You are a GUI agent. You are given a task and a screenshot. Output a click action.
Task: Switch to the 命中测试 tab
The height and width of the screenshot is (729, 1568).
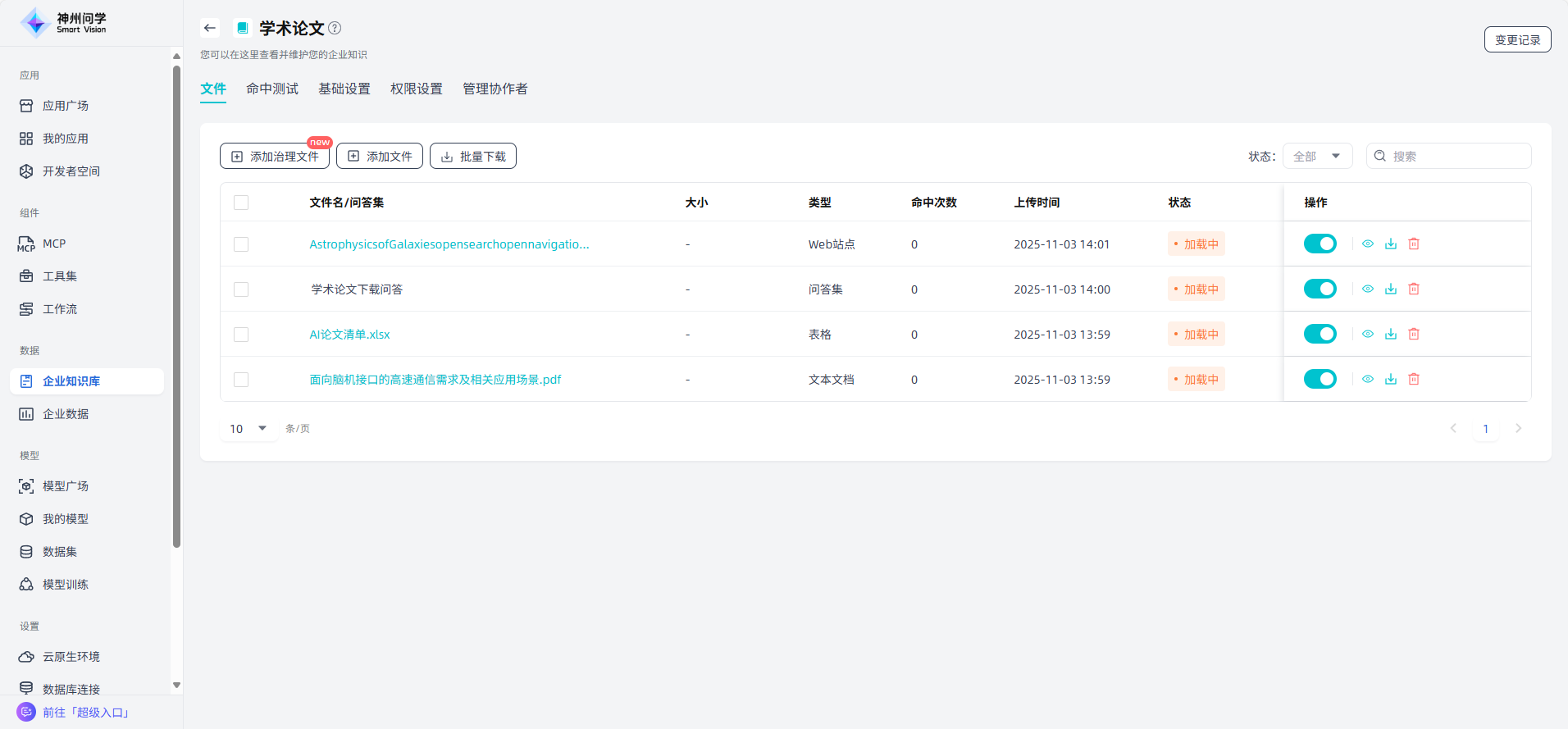[x=272, y=89]
